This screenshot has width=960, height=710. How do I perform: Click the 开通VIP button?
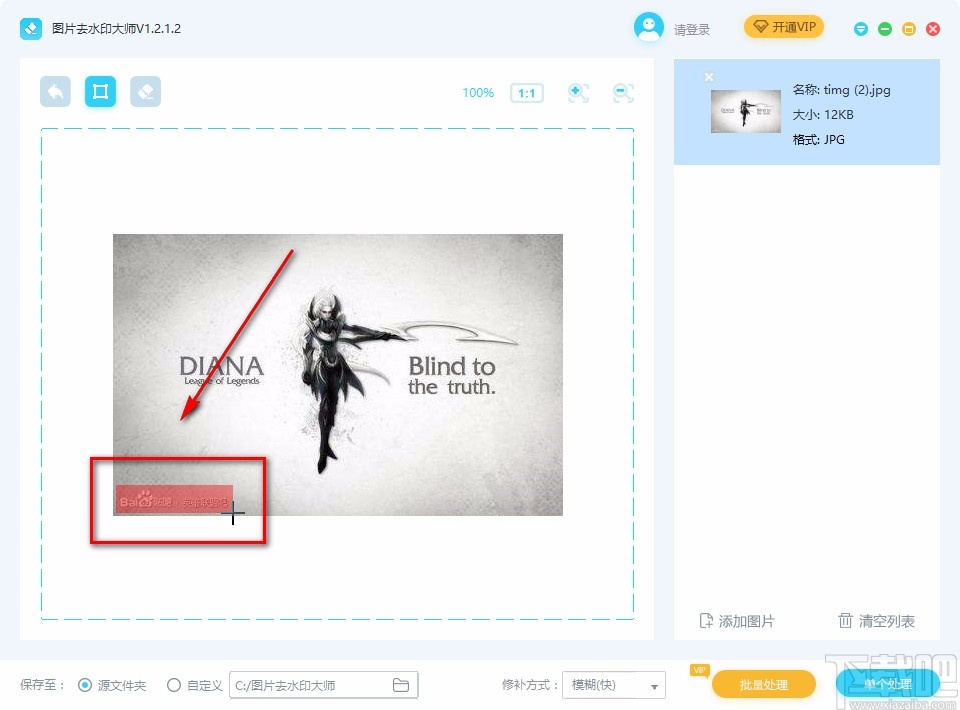[x=784, y=27]
